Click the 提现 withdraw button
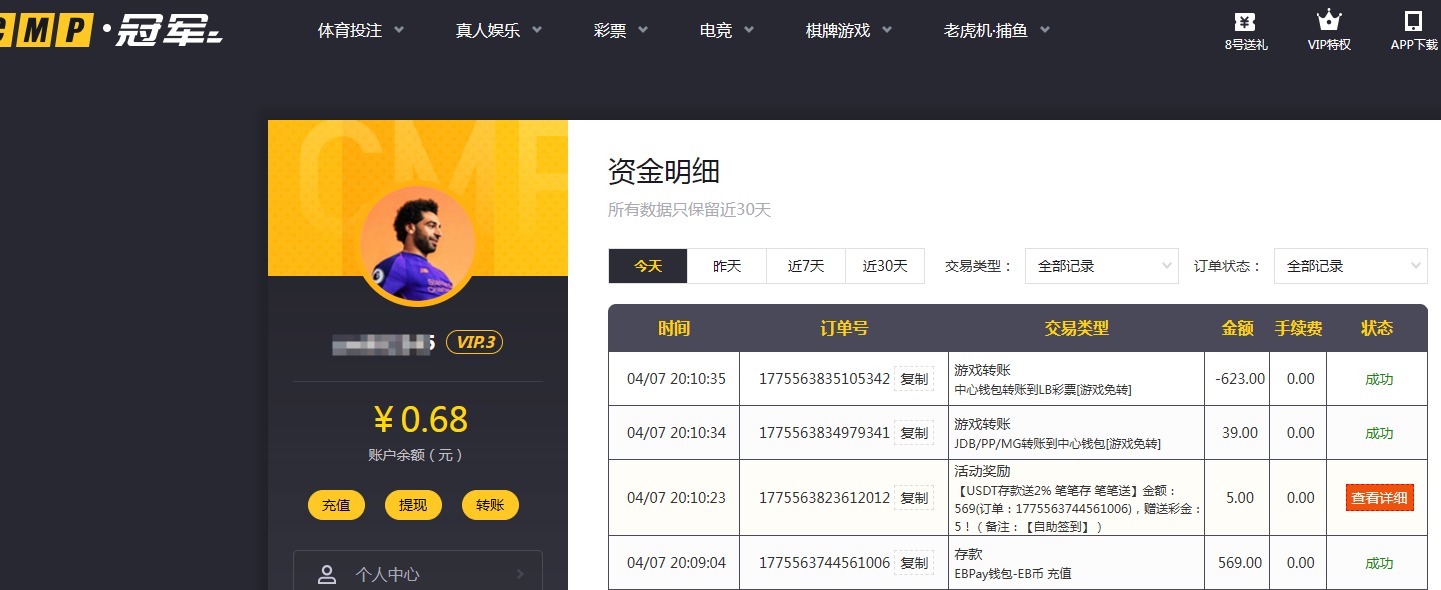This screenshot has width=1441, height=590. coord(412,505)
